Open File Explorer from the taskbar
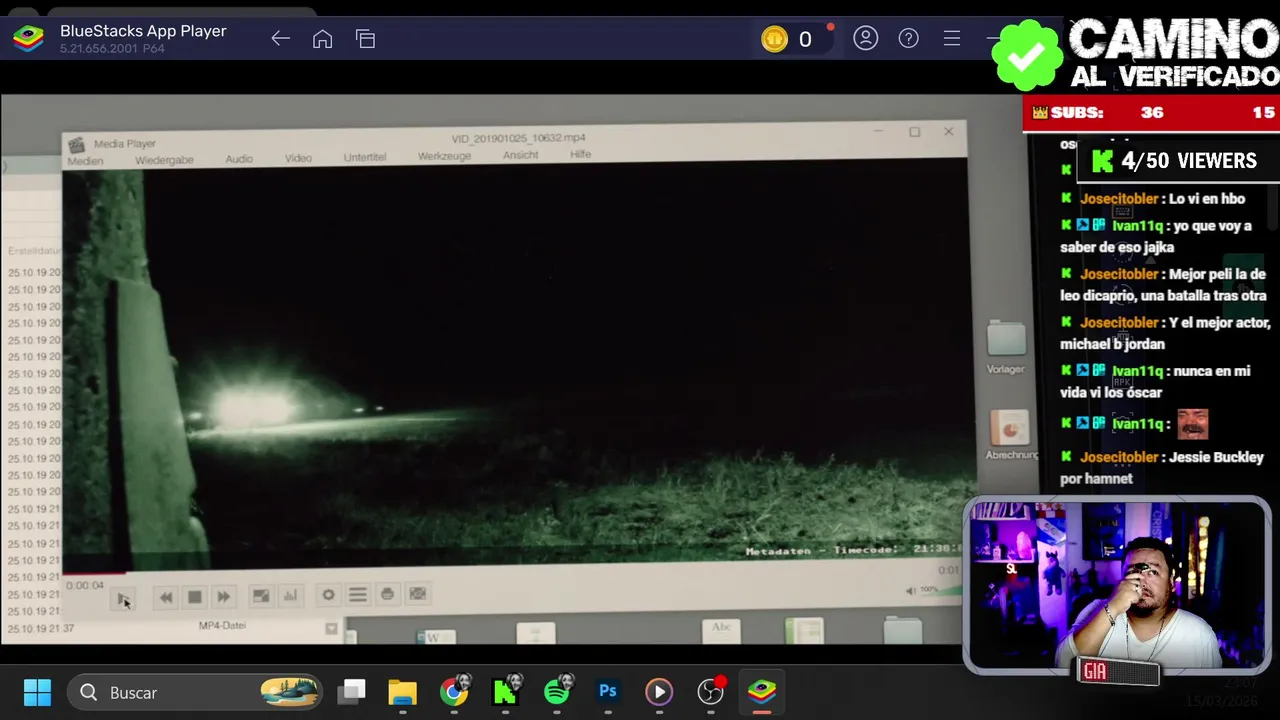Screen dimensions: 1280x720 402,692
